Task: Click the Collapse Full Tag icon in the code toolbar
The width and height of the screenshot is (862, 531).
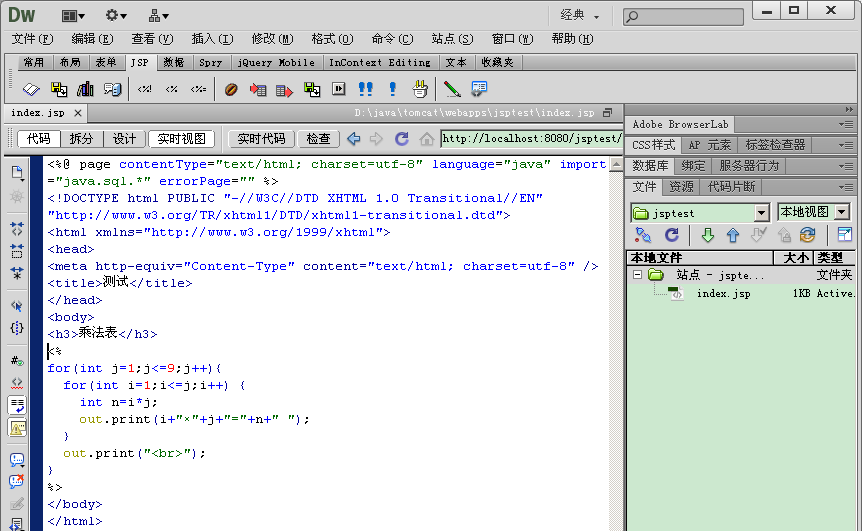Action: click(x=17, y=229)
